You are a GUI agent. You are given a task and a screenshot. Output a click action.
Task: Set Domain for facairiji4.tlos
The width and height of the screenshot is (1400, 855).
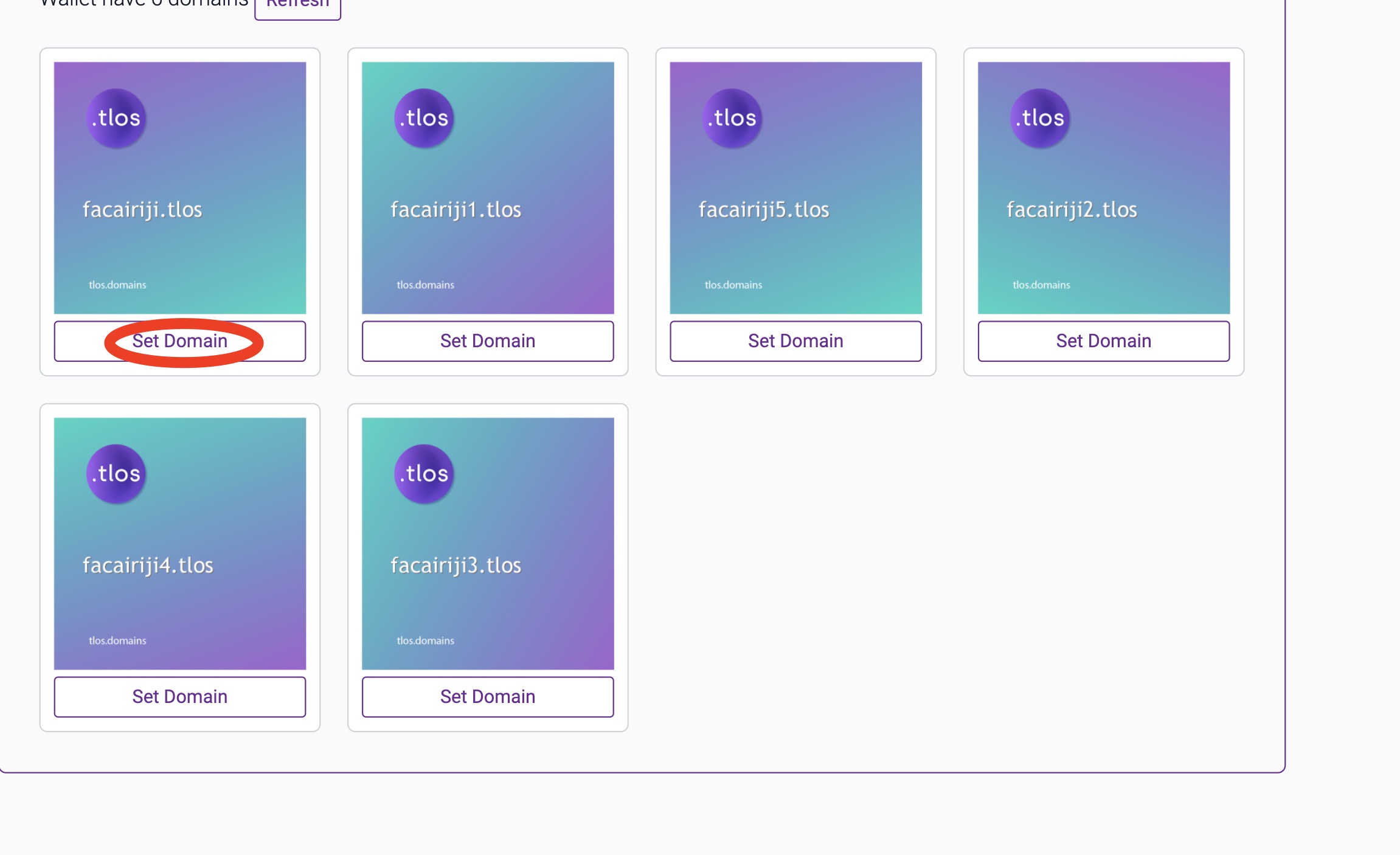180,697
